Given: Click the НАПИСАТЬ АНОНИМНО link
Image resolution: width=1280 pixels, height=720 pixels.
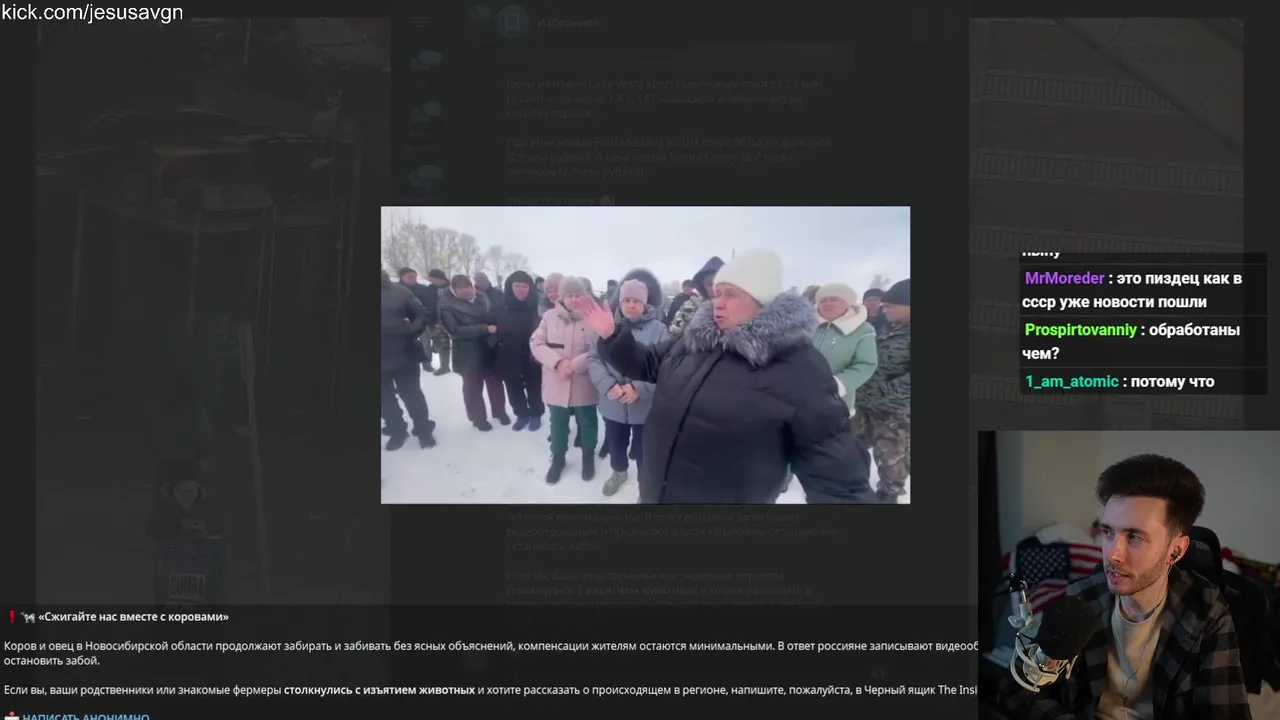Looking at the screenshot, I should (86, 717).
